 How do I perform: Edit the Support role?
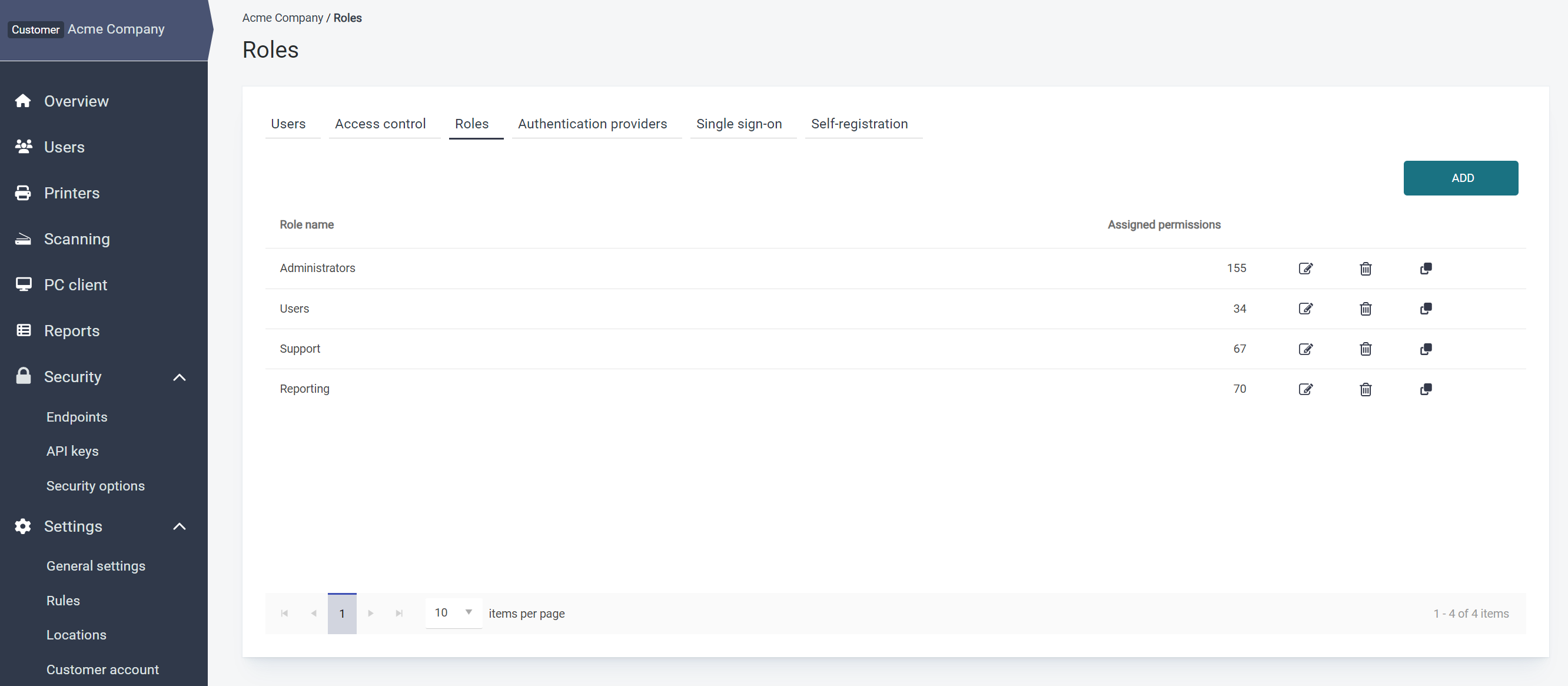1305,349
